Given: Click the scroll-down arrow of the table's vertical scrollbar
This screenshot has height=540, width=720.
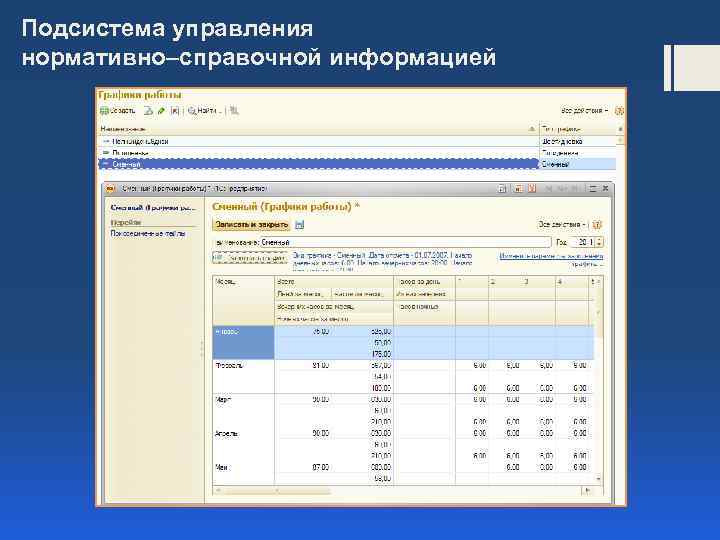Looking at the screenshot, I should [x=598, y=479].
